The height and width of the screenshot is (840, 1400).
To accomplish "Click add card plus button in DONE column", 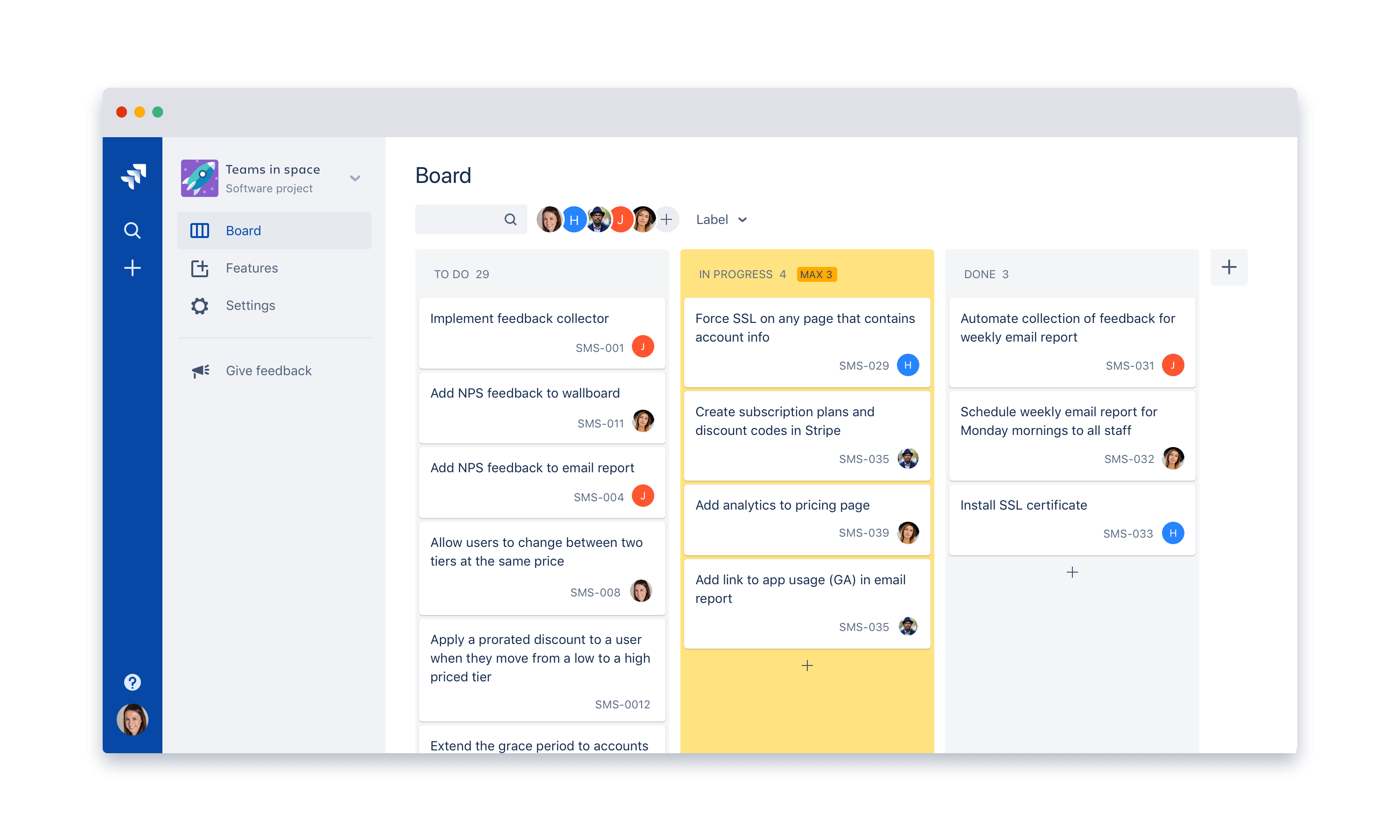I will point(1072,571).
